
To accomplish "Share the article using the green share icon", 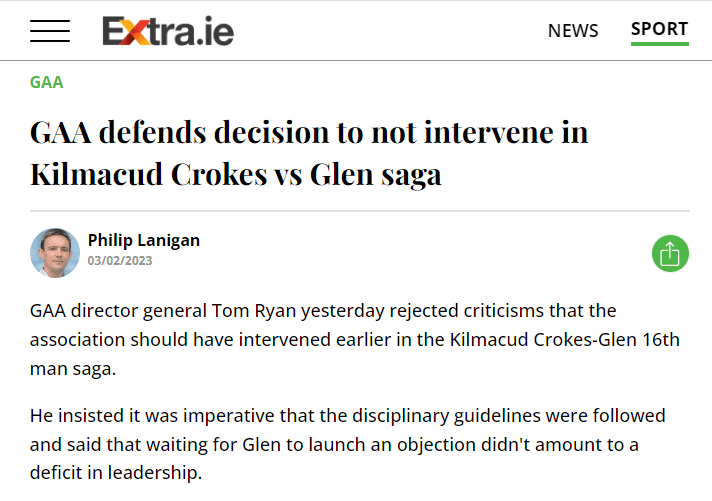I will tap(670, 253).
